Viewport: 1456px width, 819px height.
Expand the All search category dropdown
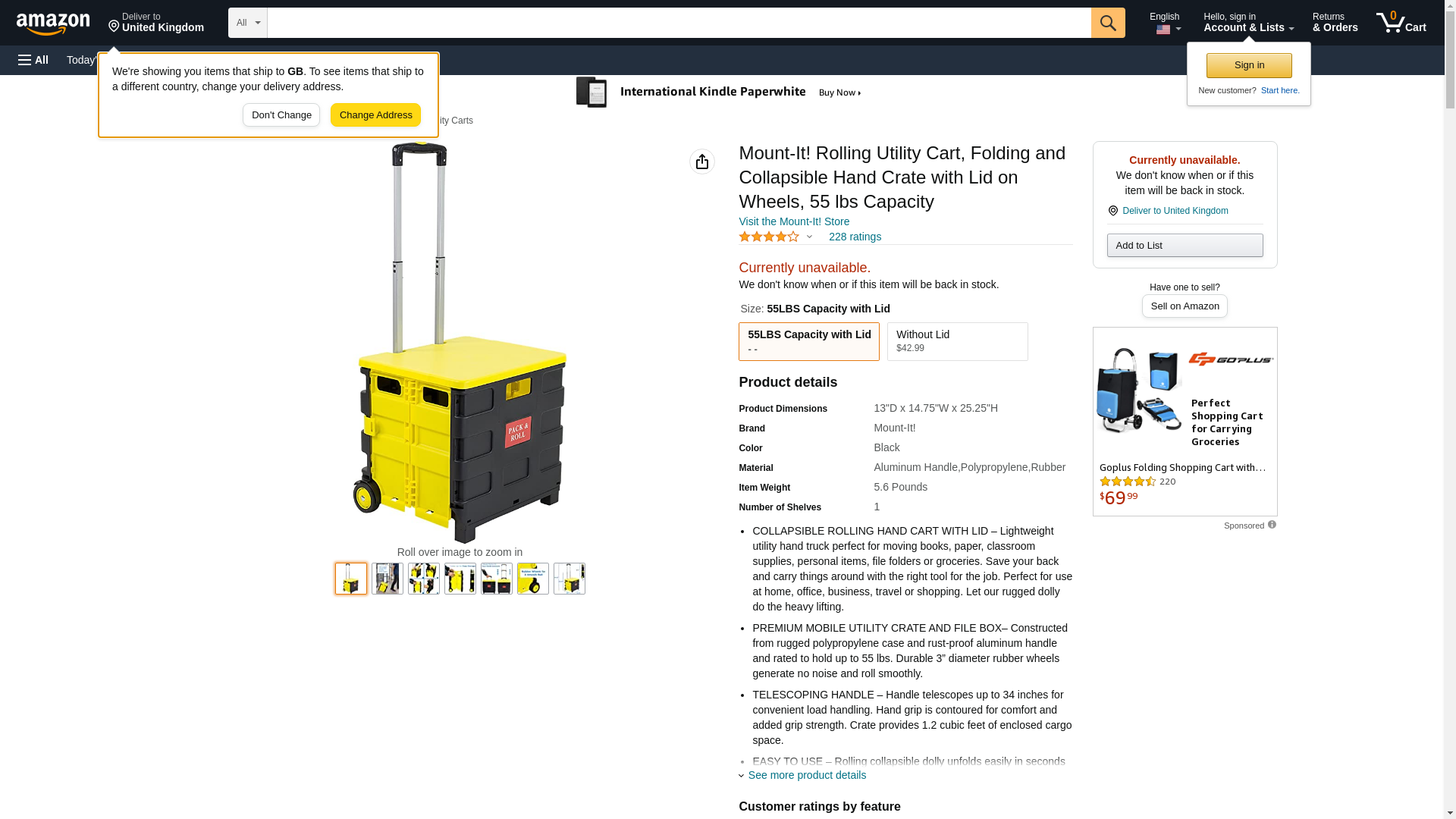tap(248, 23)
